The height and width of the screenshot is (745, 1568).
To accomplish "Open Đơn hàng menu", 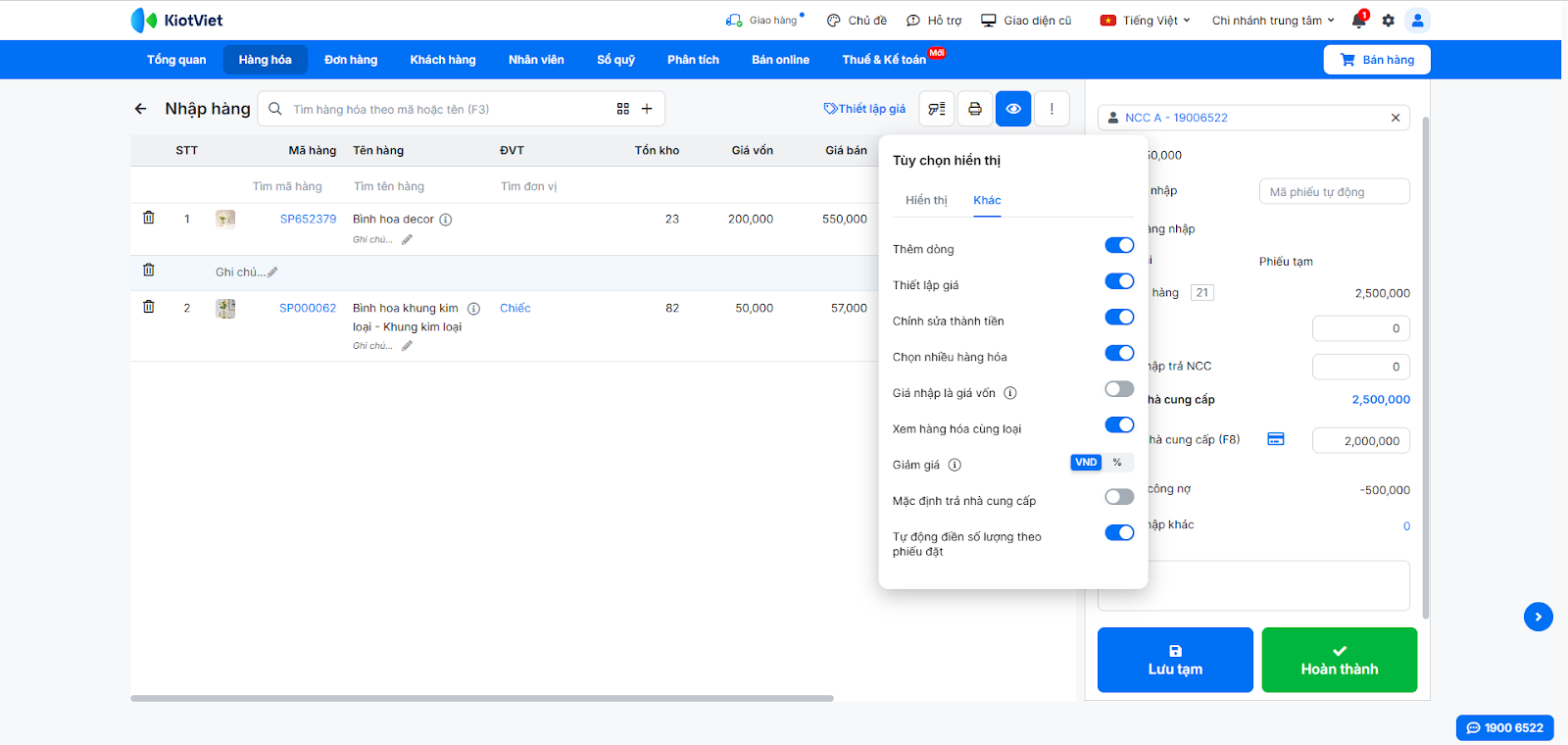I will tap(351, 60).
